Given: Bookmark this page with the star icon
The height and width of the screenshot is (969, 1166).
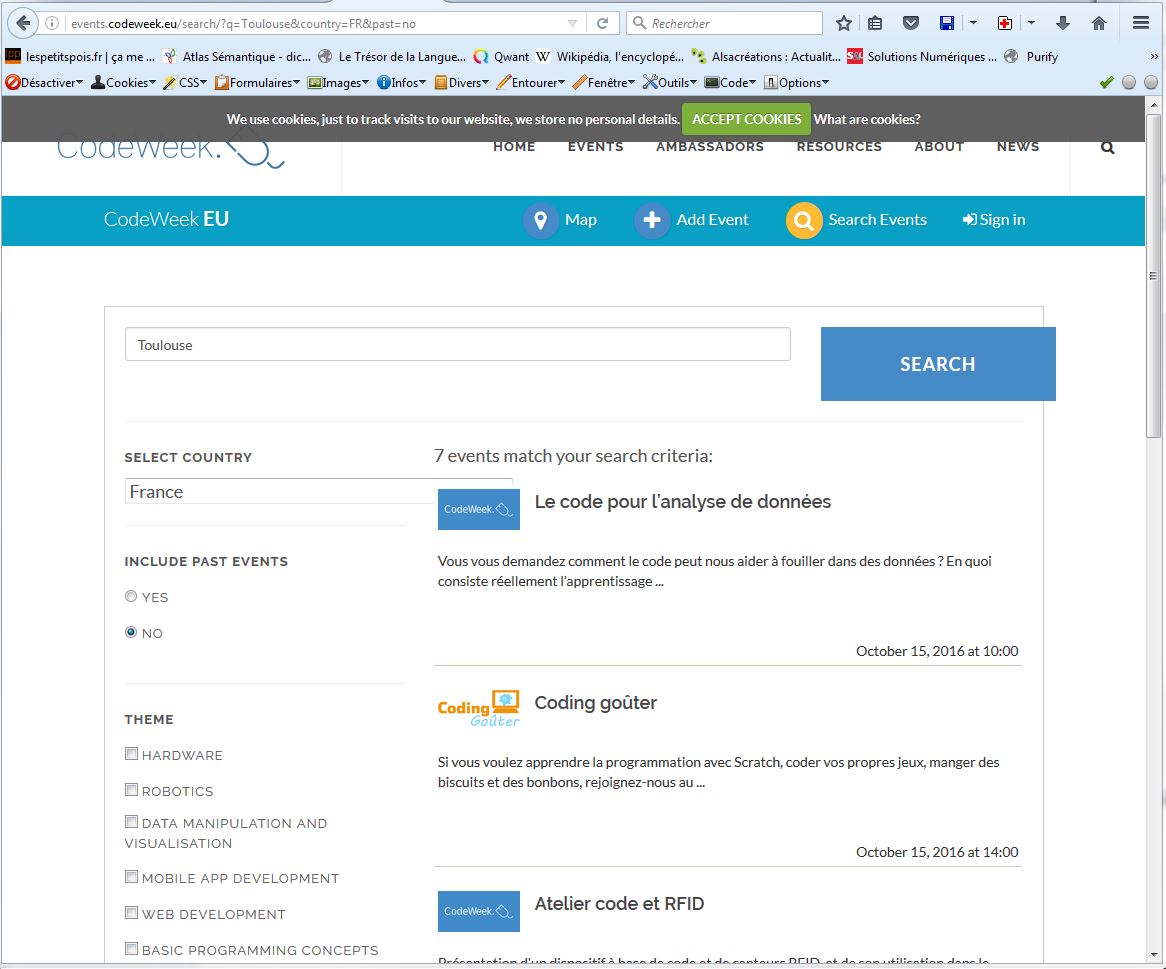Looking at the screenshot, I should [843, 23].
